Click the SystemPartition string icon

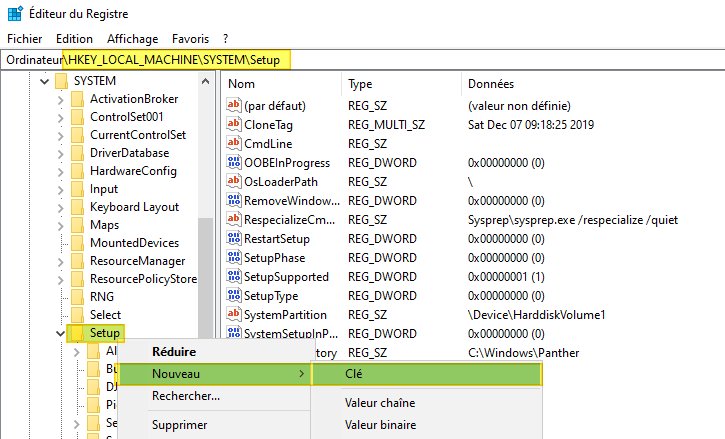click(233, 313)
